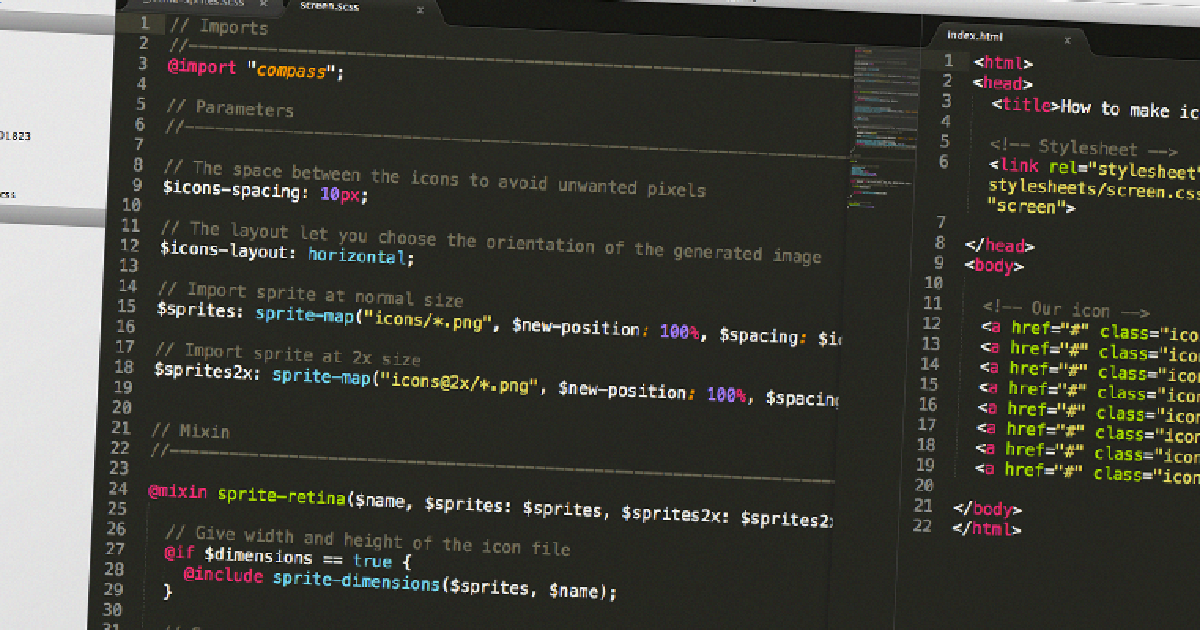Click the '// Imports' comment line

(x=219, y=28)
